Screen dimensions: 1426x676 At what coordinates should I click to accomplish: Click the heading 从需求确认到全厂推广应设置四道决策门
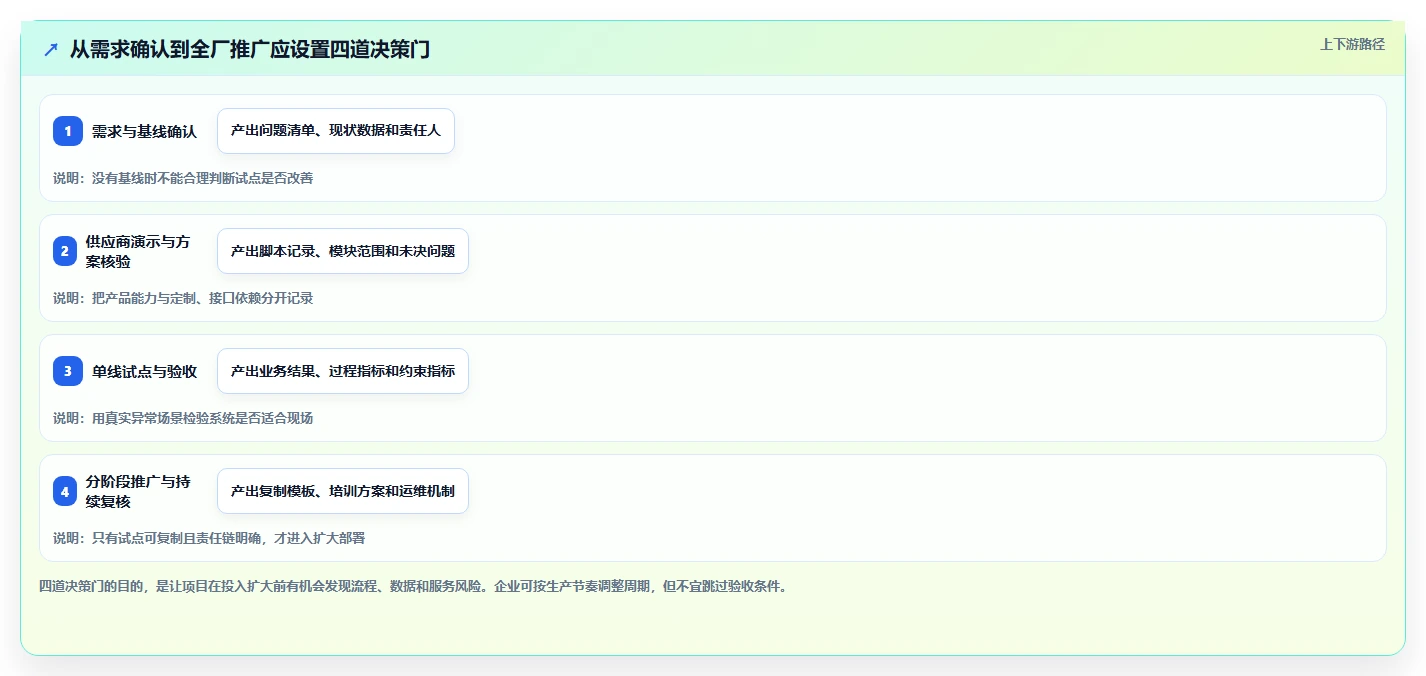[250, 49]
